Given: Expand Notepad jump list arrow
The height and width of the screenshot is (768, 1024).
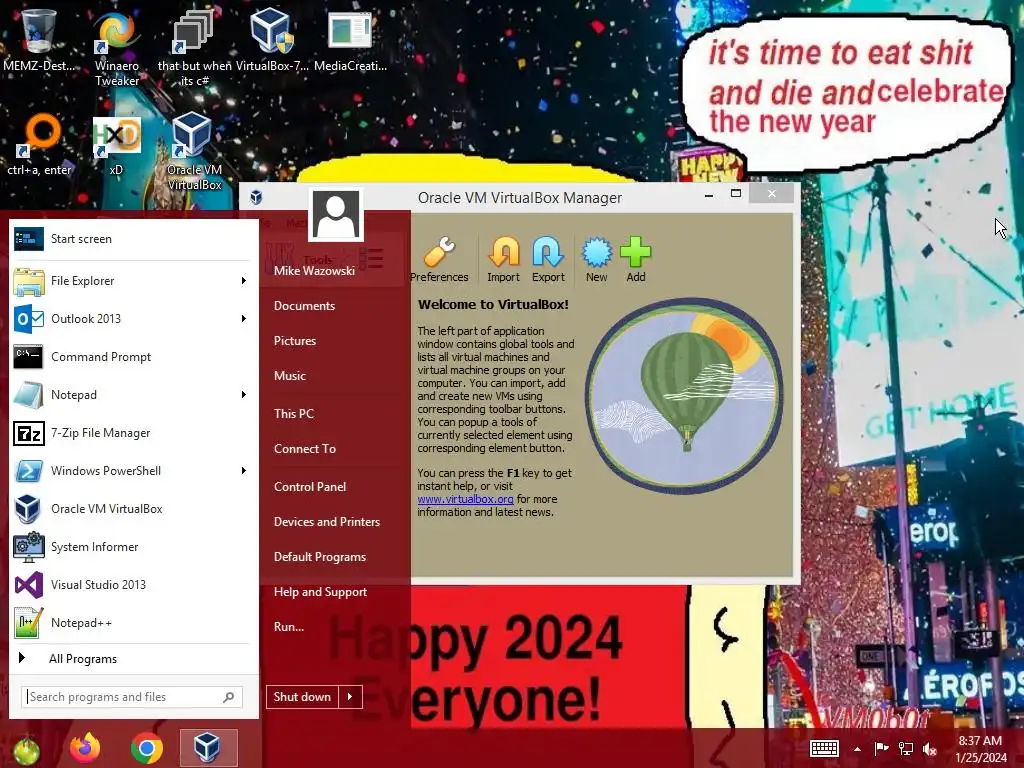Looking at the screenshot, I should point(244,394).
